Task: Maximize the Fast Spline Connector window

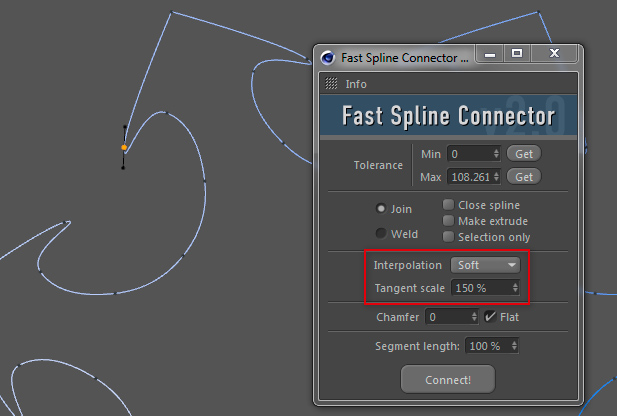Action: [517, 54]
